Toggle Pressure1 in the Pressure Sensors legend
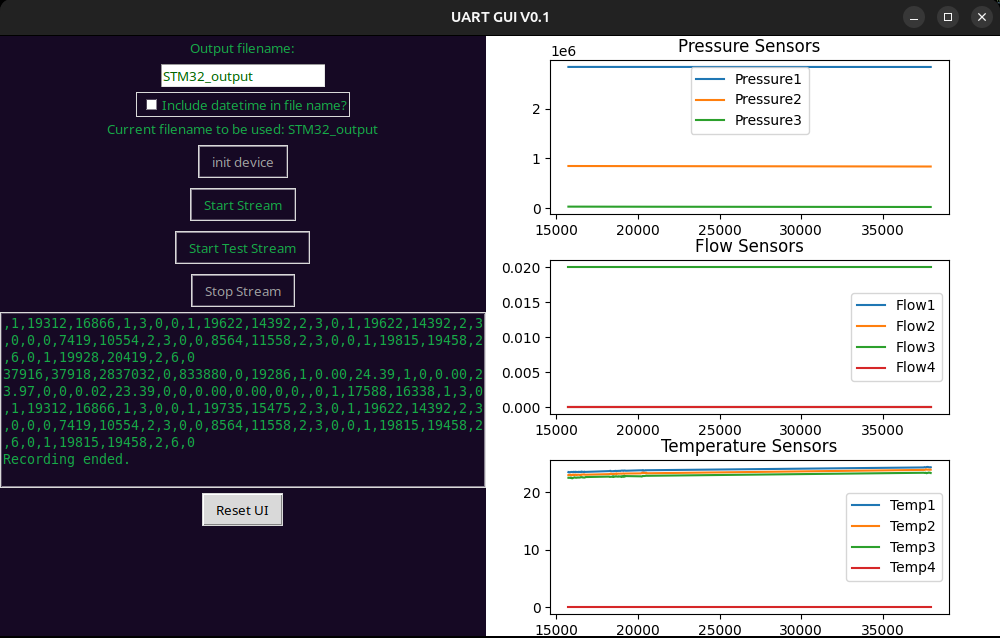1000x638 pixels. pos(768,78)
